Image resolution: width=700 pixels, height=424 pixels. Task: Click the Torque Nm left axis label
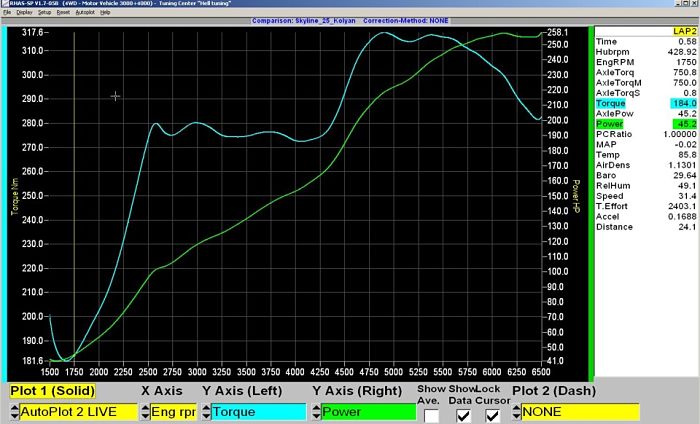[x=15, y=196]
